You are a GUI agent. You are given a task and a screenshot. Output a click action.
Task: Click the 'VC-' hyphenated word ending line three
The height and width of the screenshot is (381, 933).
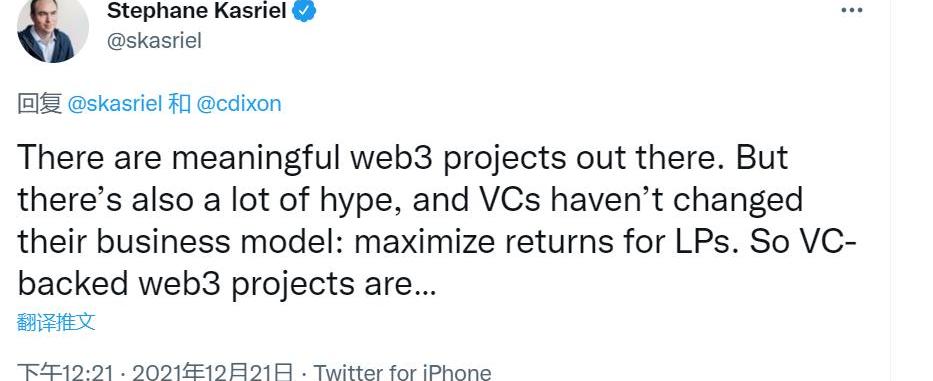(x=826, y=242)
